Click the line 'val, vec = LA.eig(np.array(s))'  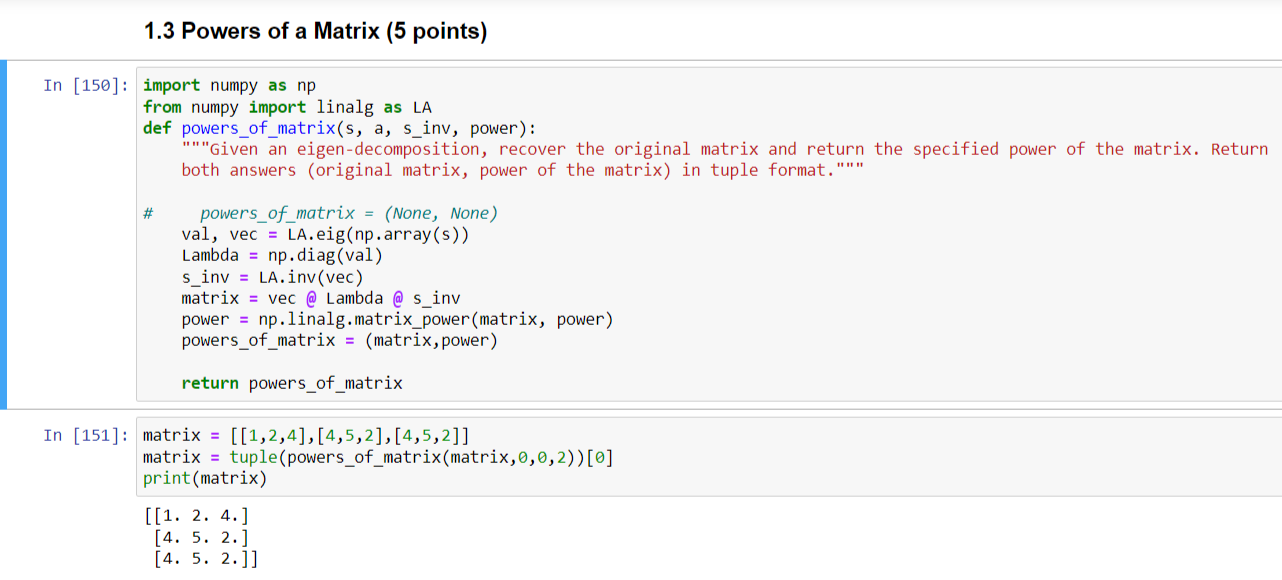tap(325, 234)
